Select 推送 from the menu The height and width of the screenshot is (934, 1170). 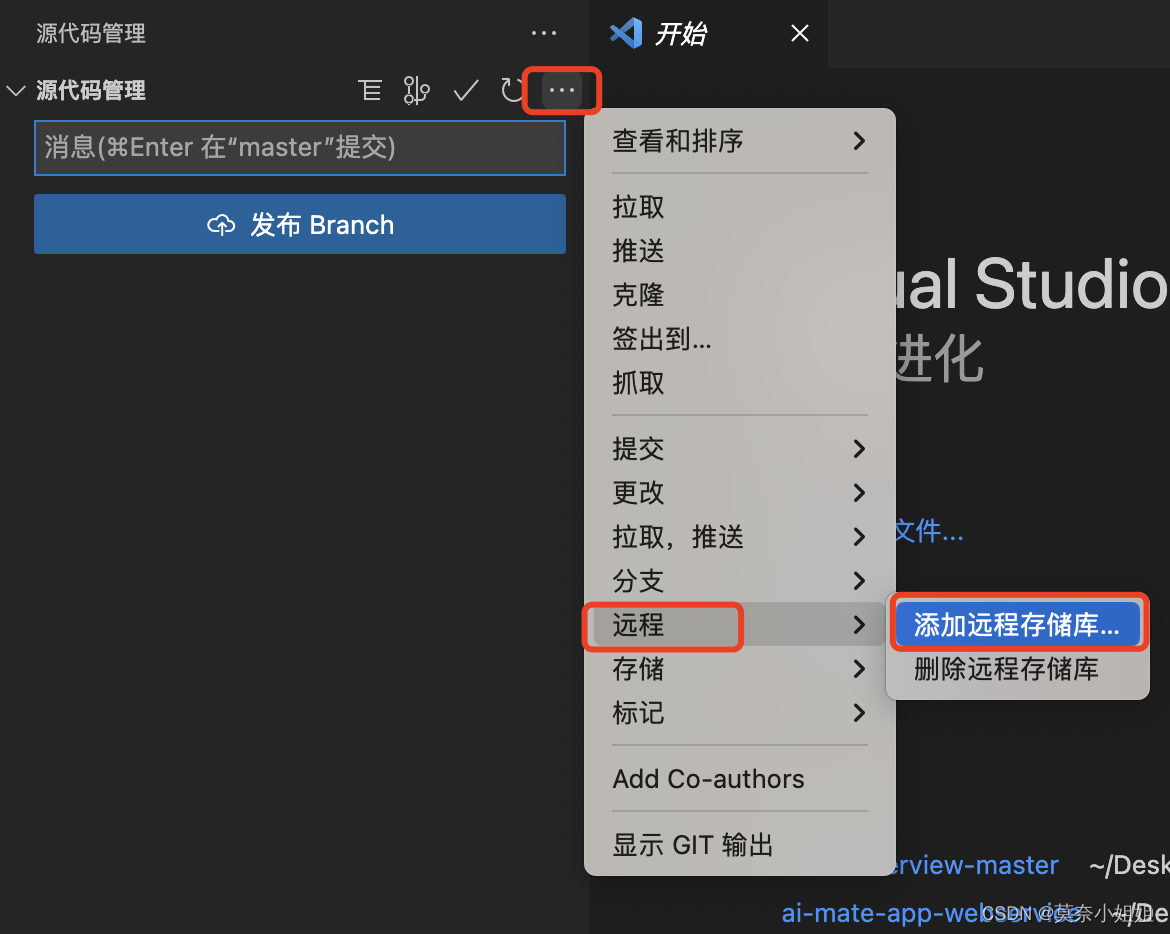pos(739,251)
